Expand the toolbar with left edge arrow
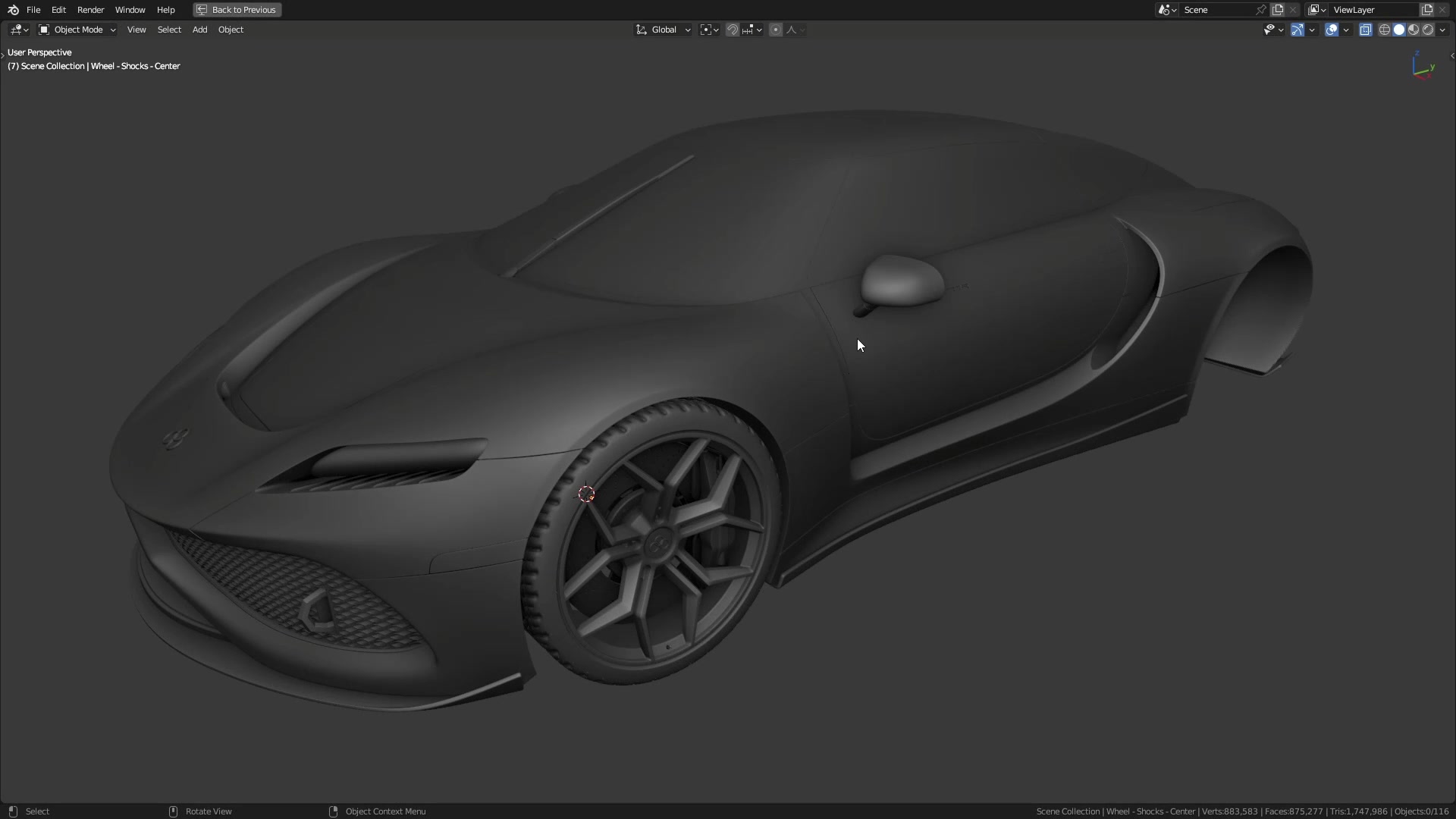 click(3, 55)
